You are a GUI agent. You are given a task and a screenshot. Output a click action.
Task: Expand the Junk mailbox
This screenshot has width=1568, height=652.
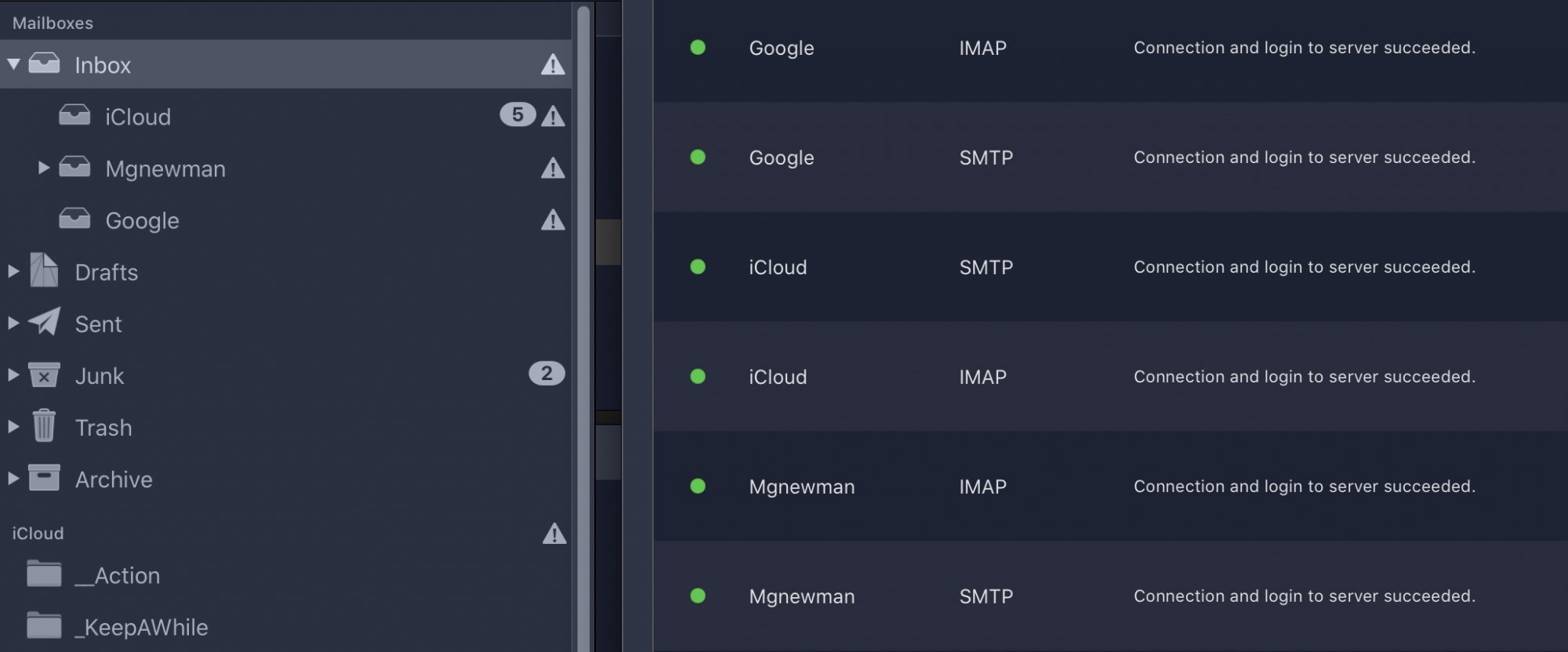point(13,375)
